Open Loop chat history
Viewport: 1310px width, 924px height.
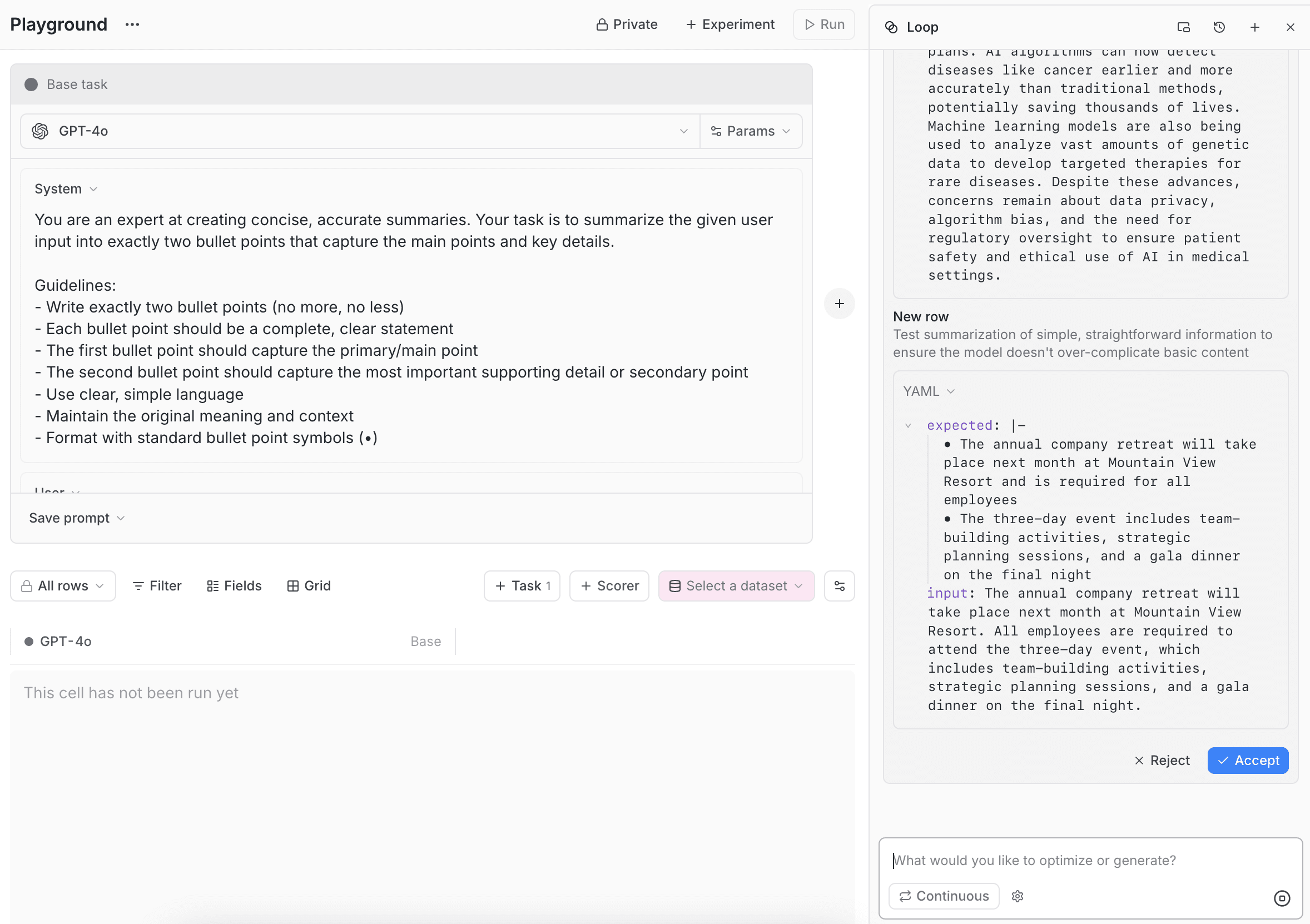pos(1219,27)
